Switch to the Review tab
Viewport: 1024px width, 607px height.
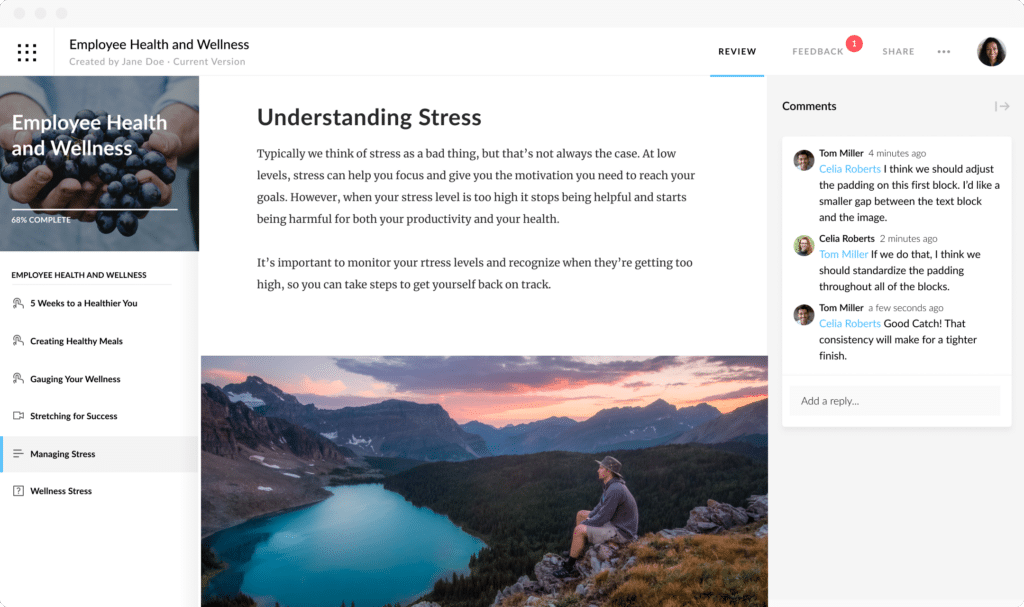pyautogui.click(x=737, y=52)
